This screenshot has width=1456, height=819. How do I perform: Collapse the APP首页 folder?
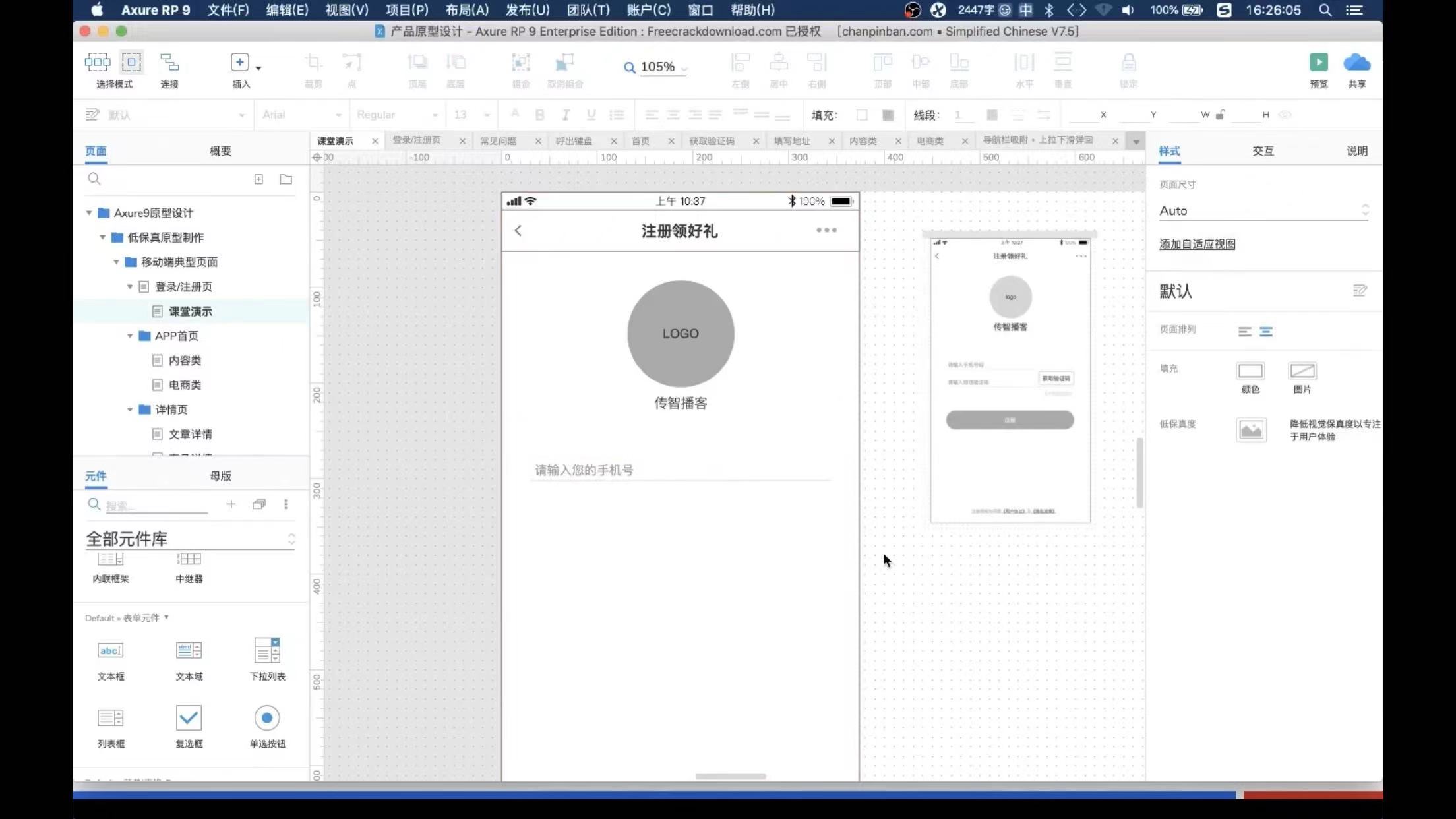130,336
